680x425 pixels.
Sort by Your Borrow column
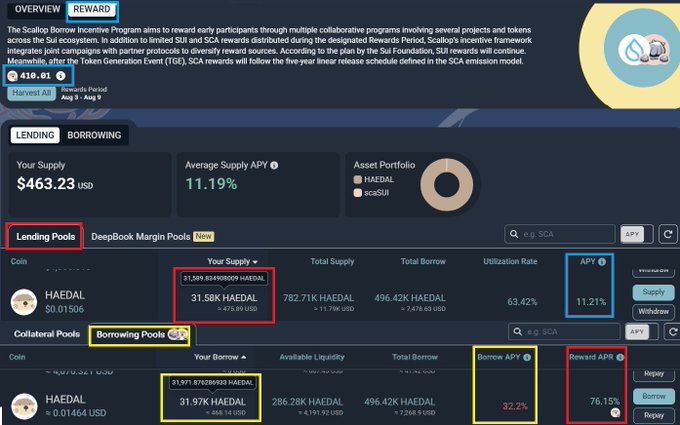220,357
